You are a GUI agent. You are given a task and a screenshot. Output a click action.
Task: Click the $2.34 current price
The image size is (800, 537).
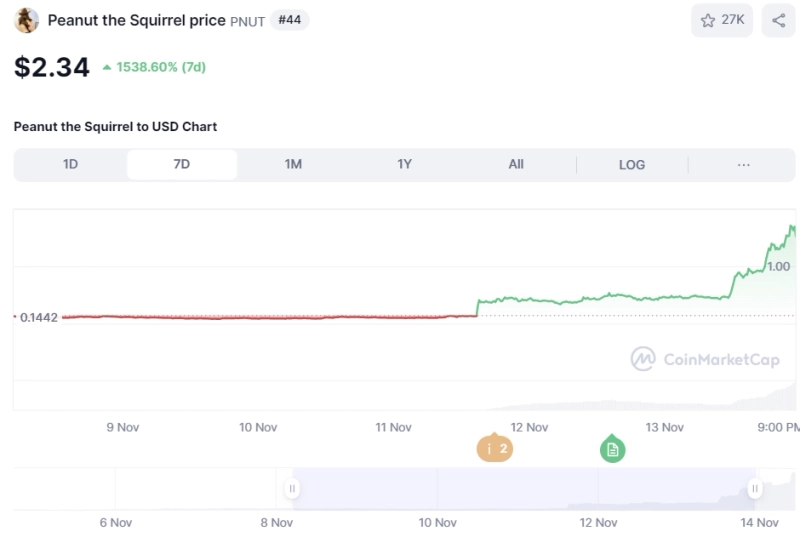(51, 67)
